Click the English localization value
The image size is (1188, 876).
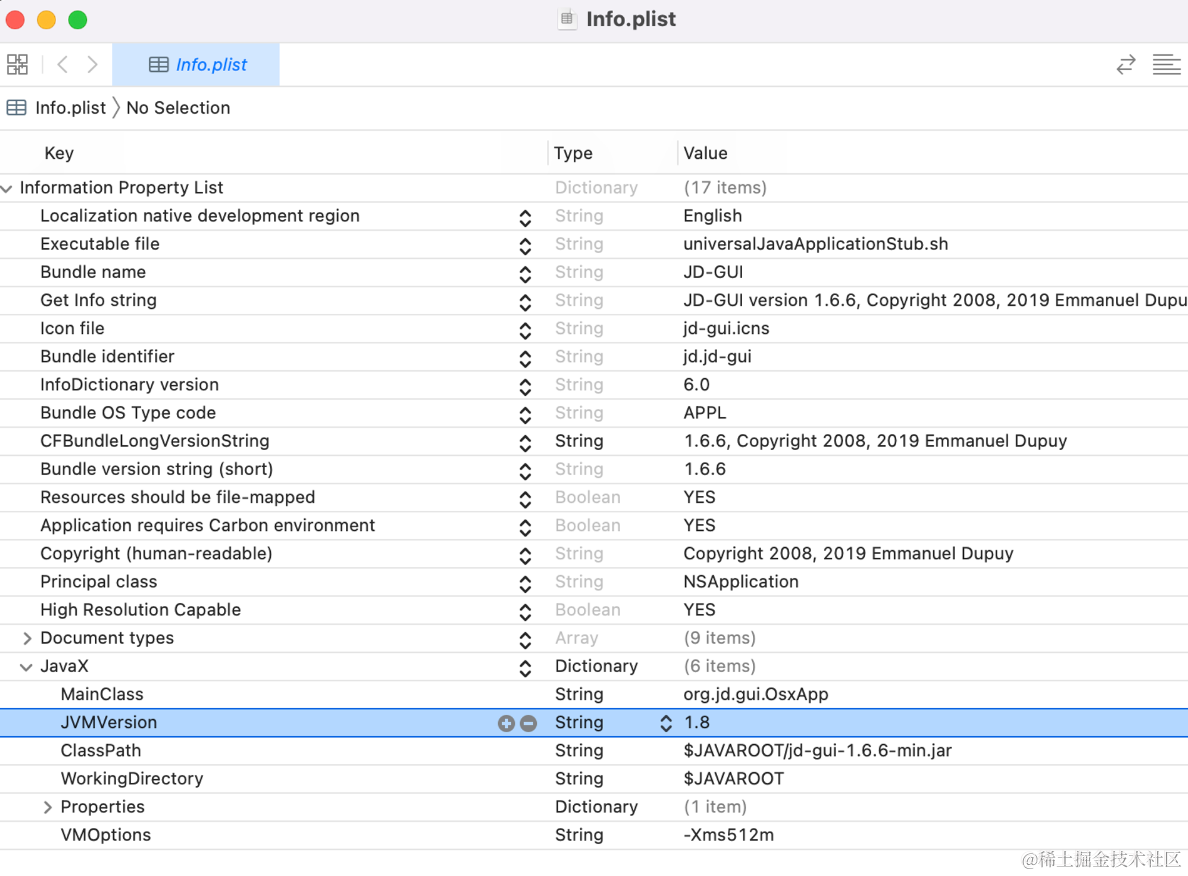pos(712,216)
